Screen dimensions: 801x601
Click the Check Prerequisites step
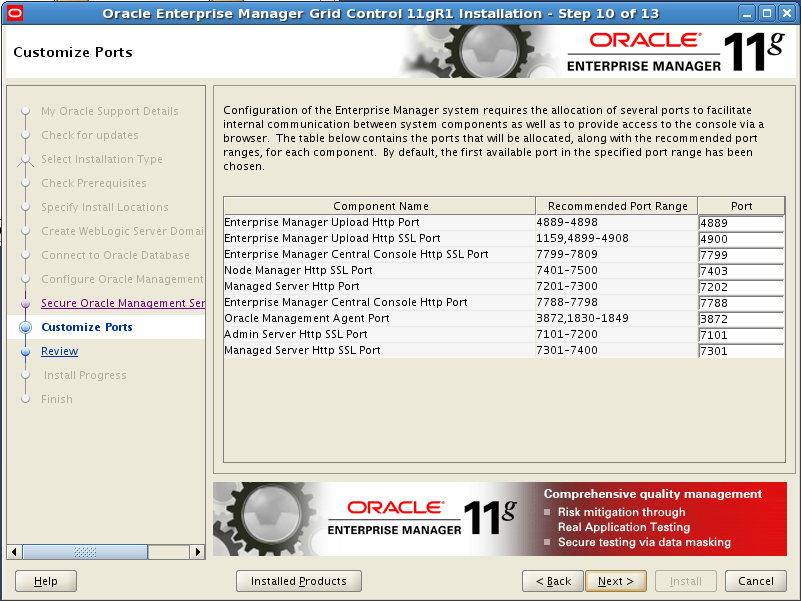(93, 183)
